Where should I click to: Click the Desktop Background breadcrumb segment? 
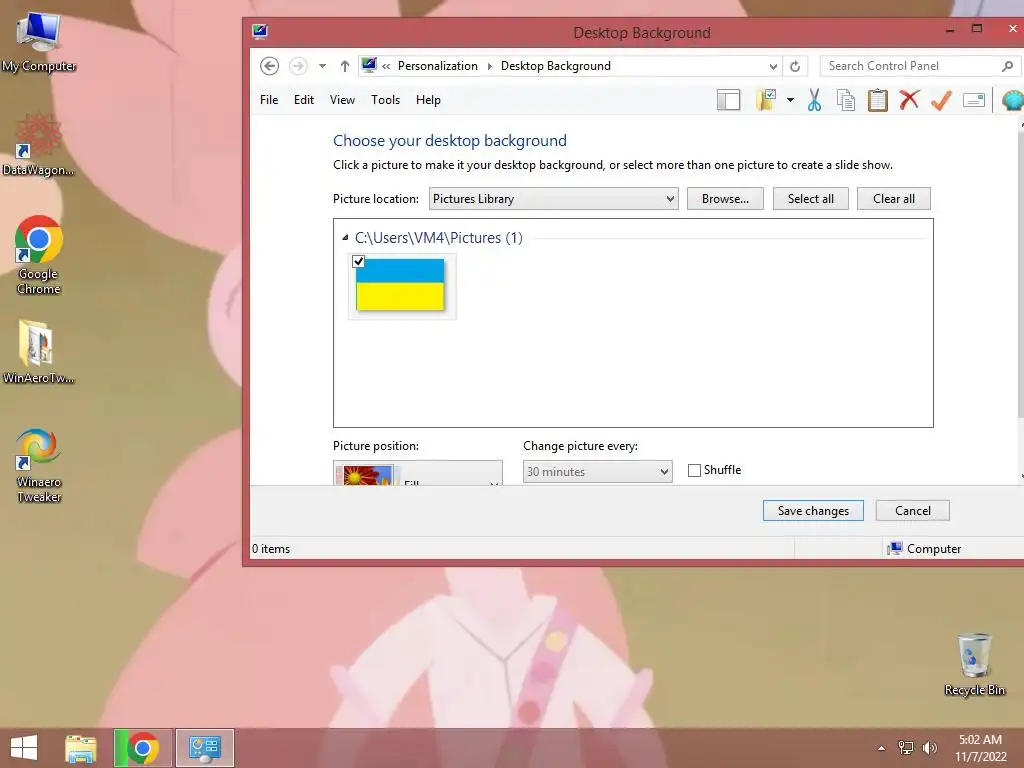556,66
